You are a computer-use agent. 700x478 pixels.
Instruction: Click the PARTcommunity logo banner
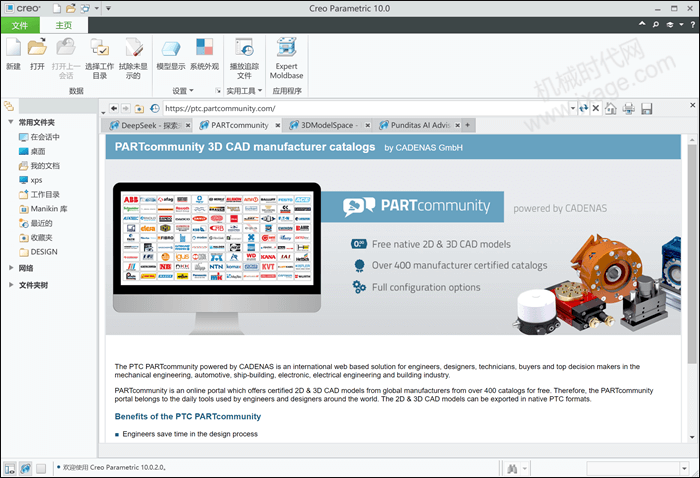412,206
